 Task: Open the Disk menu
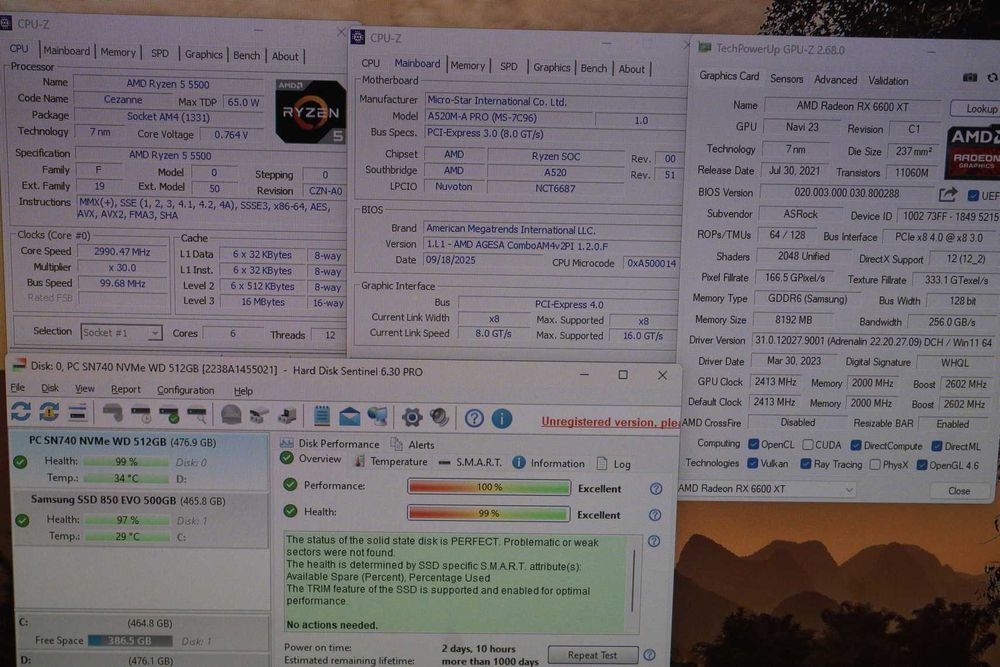pyautogui.click(x=50, y=388)
